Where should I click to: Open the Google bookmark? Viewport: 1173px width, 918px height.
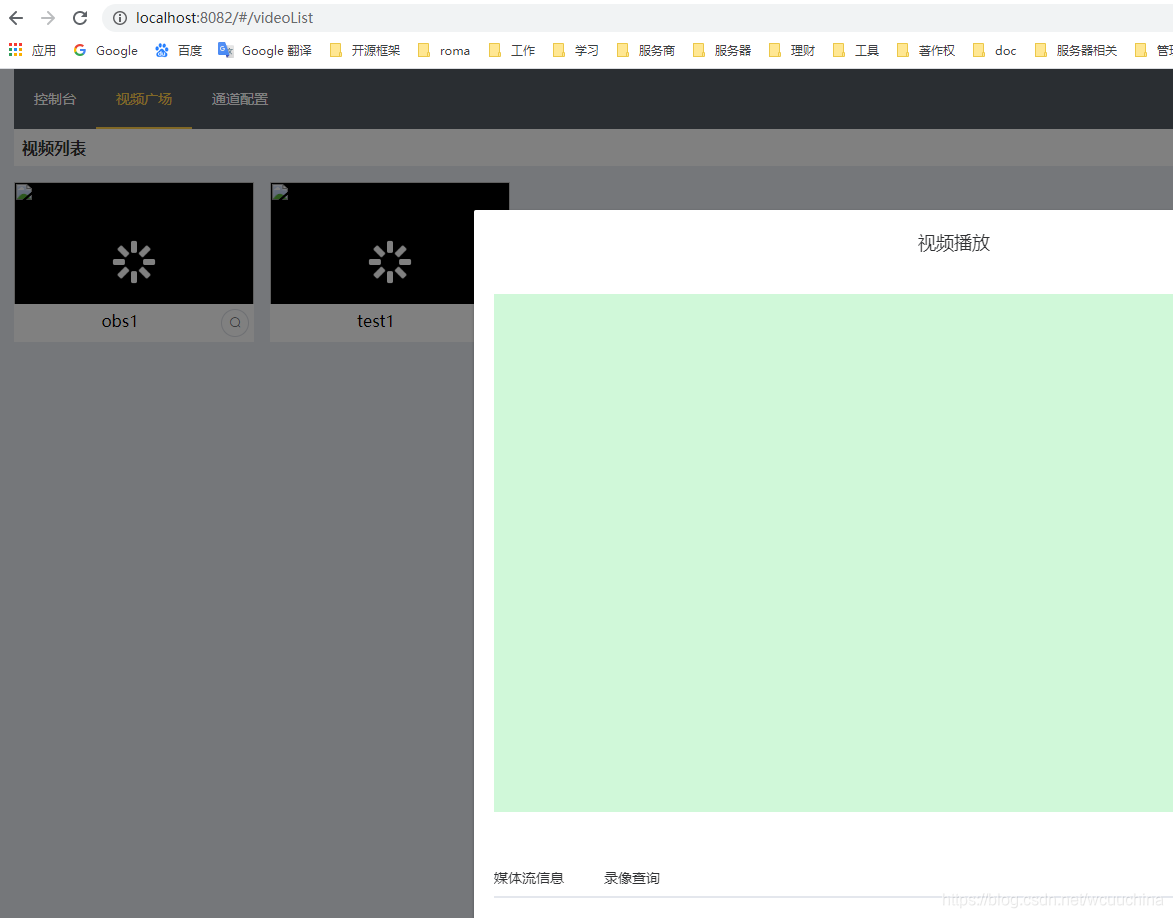click(x=105, y=49)
